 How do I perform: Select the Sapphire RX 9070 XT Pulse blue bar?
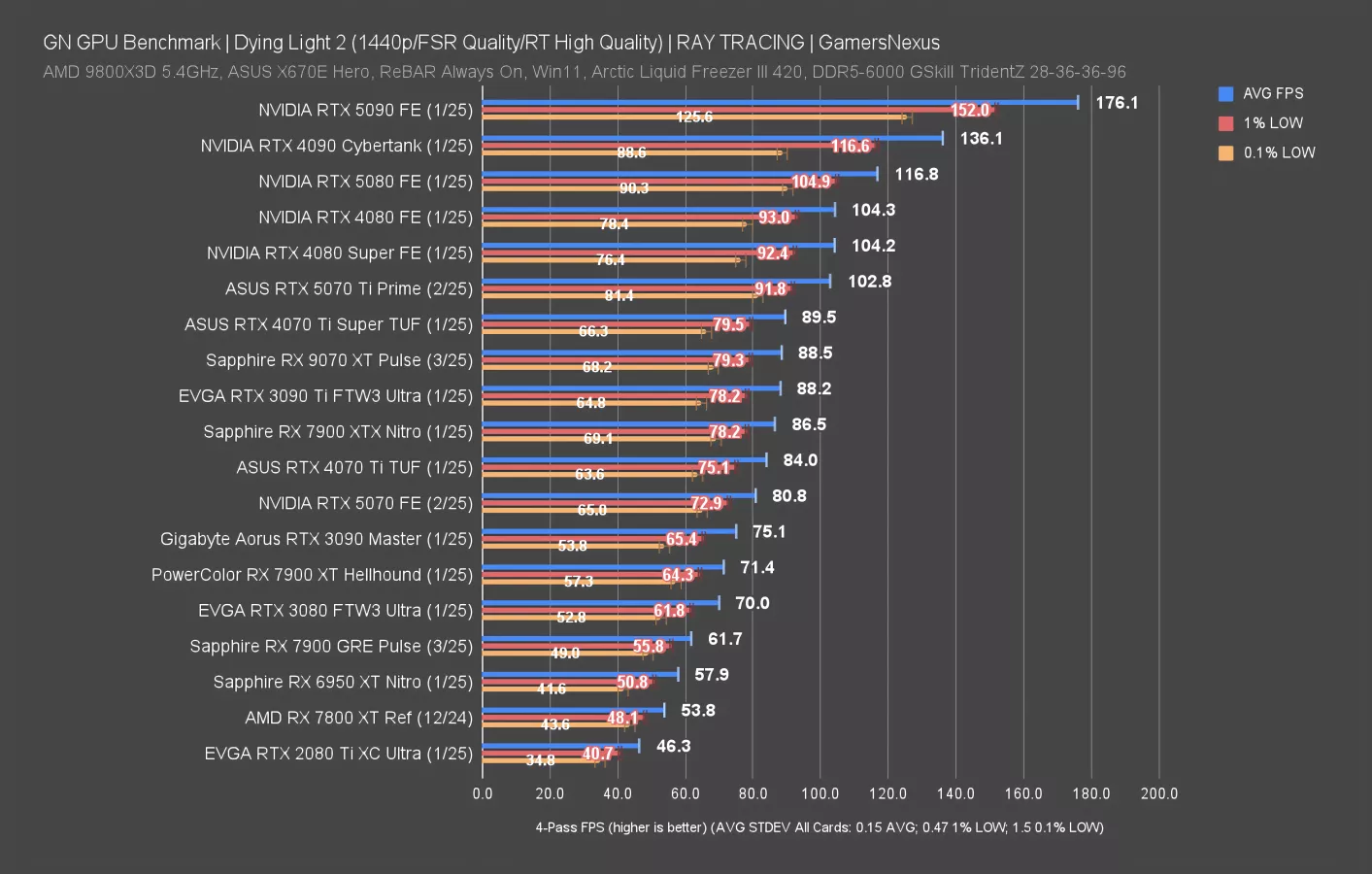[x=631, y=352]
